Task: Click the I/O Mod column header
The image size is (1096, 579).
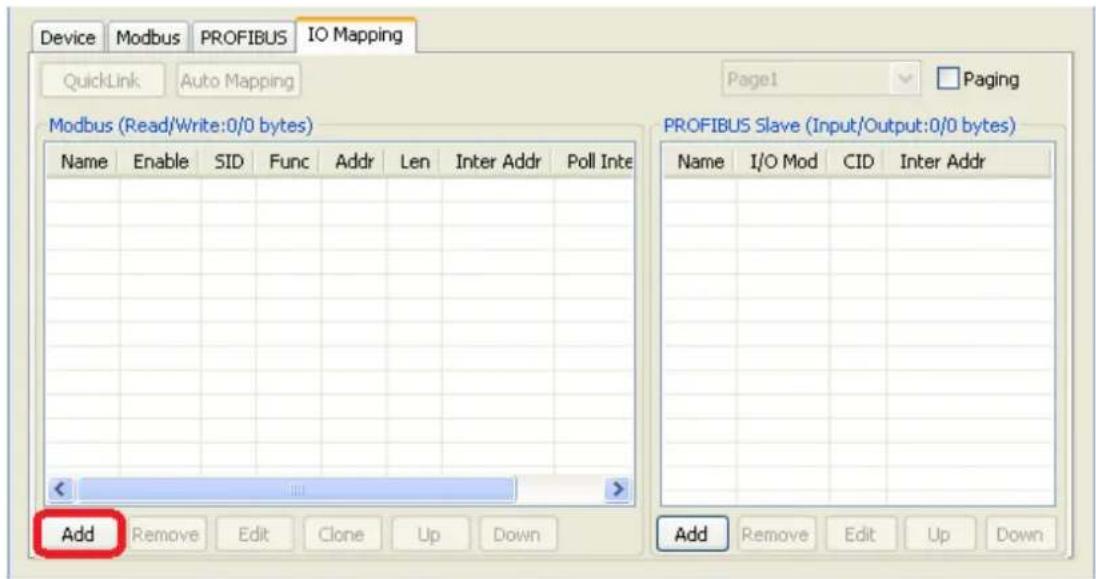Action: pos(784,162)
